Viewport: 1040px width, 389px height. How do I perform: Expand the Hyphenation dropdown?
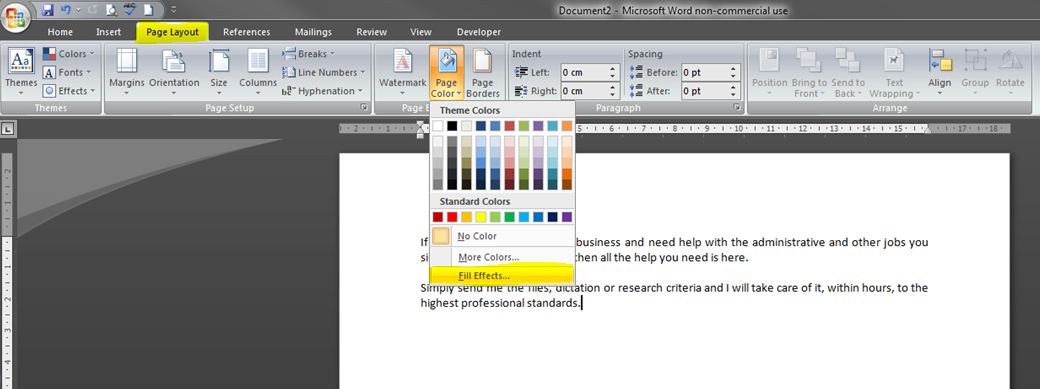click(x=322, y=91)
